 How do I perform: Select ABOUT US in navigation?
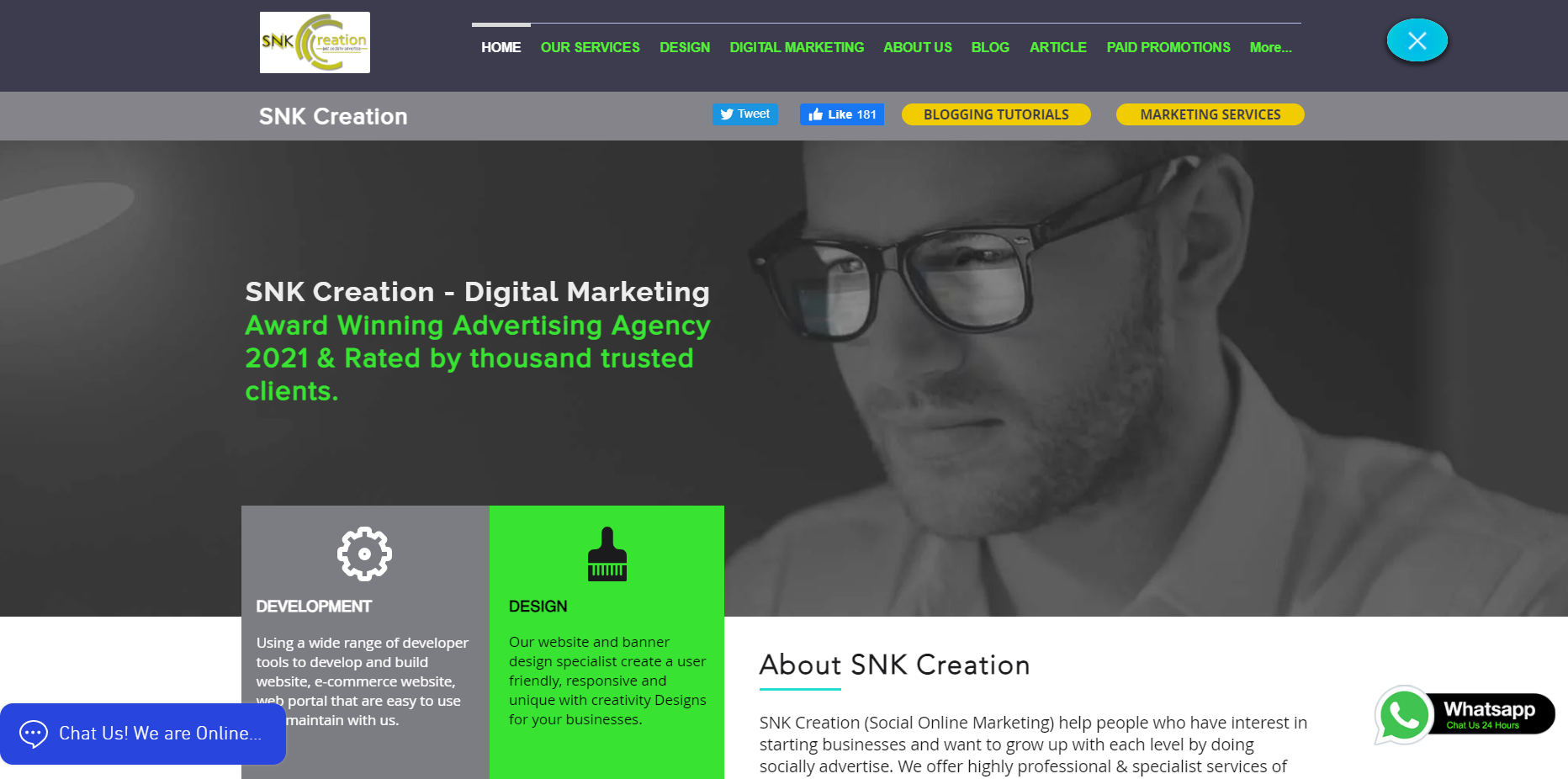coord(918,48)
